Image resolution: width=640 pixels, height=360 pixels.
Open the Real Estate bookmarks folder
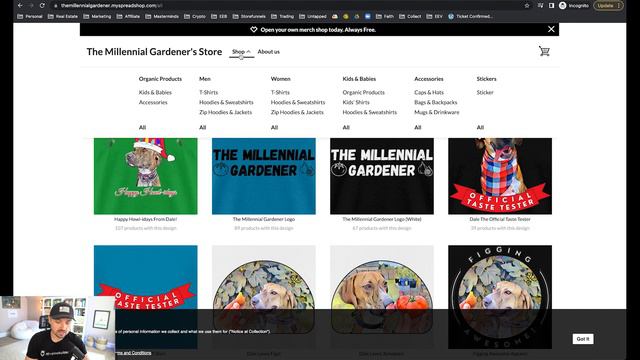[62, 16]
